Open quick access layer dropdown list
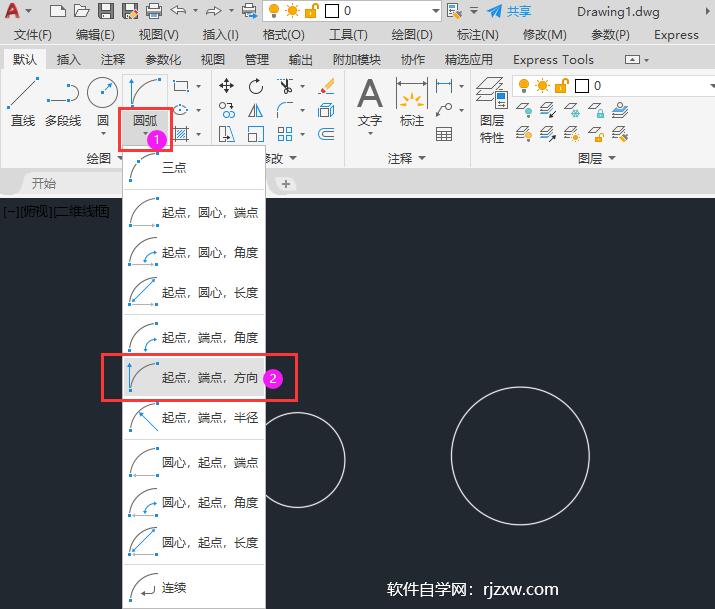The image size is (715, 609). 435,10
